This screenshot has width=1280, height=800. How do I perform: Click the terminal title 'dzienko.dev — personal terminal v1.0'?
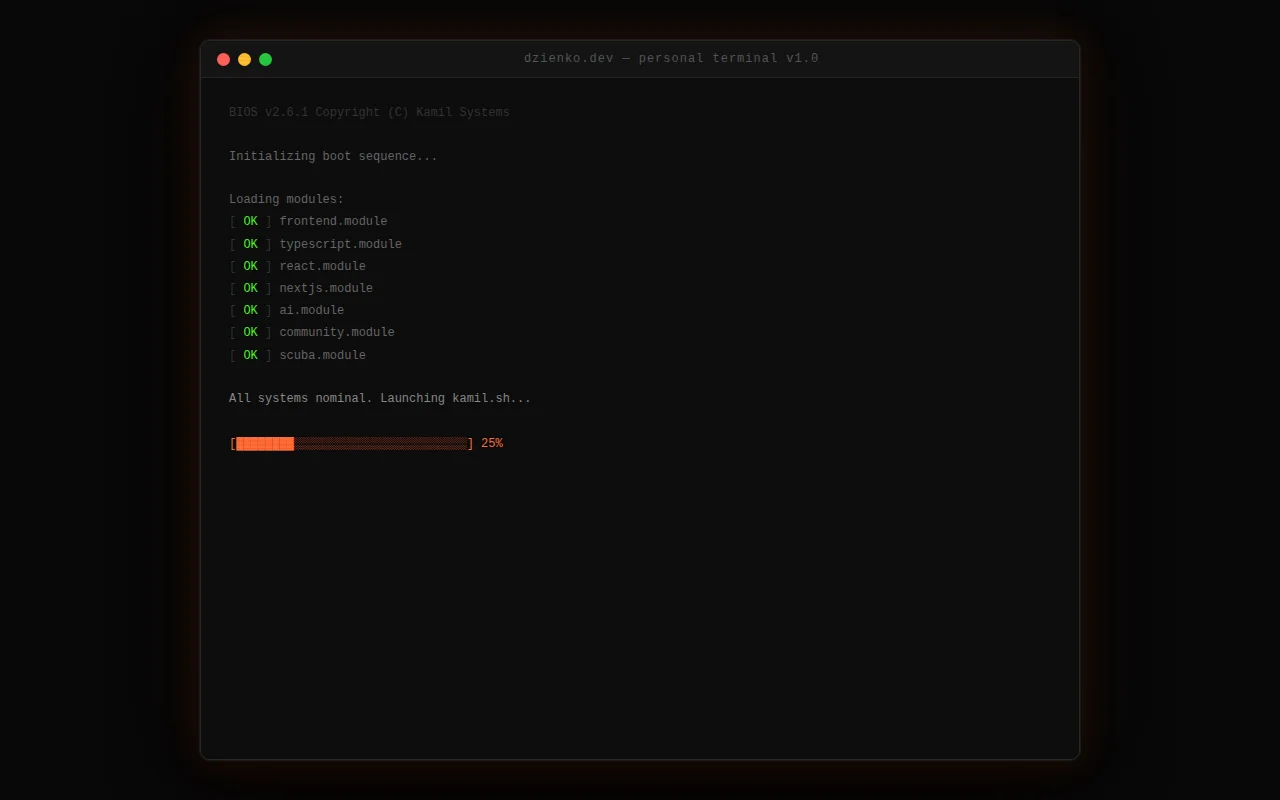tap(671, 58)
